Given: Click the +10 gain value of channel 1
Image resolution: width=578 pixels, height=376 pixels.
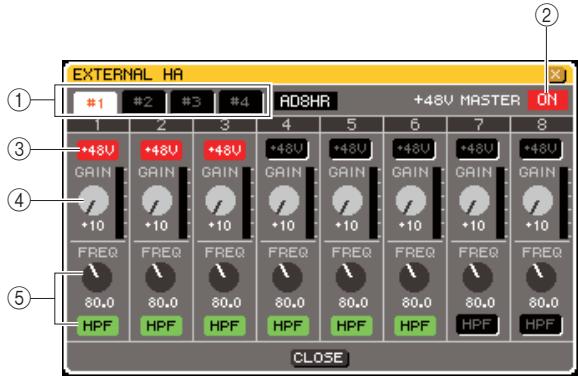Looking at the screenshot, I should [x=93, y=225].
